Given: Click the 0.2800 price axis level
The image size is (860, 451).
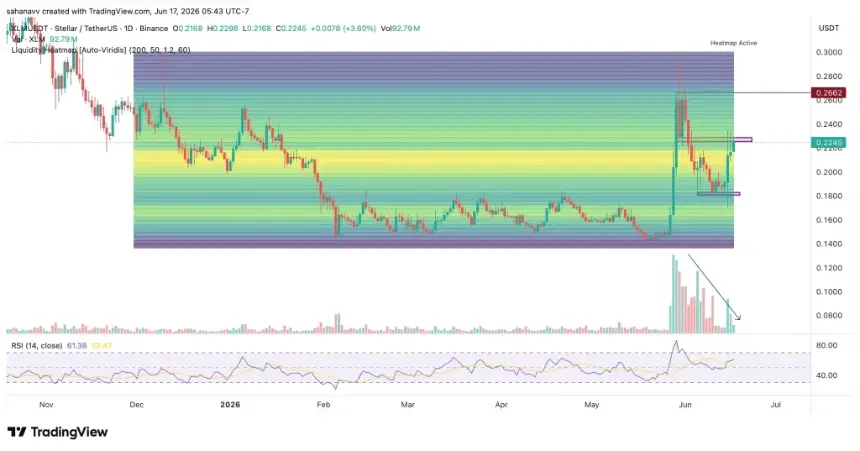Looking at the screenshot, I should click(829, 76).
